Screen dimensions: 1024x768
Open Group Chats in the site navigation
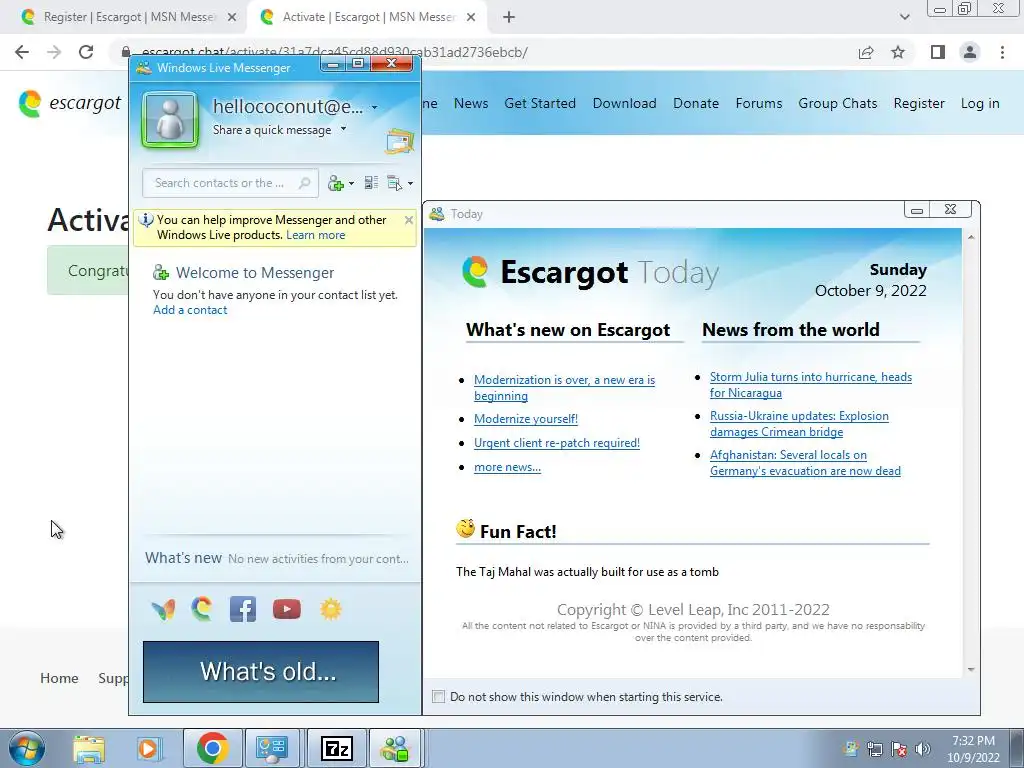(x=838, y=103)
